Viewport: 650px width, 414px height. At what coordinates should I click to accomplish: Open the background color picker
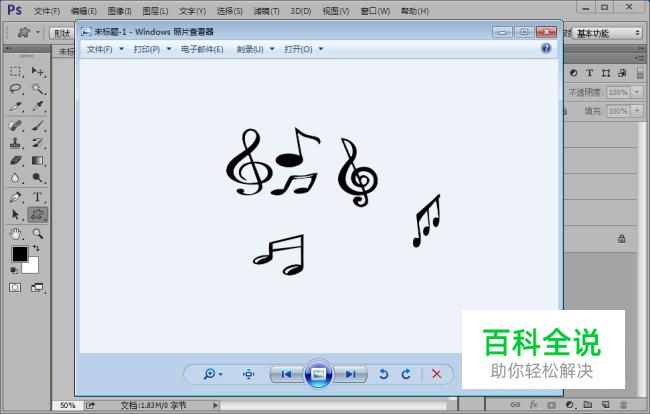coord(32,267)
